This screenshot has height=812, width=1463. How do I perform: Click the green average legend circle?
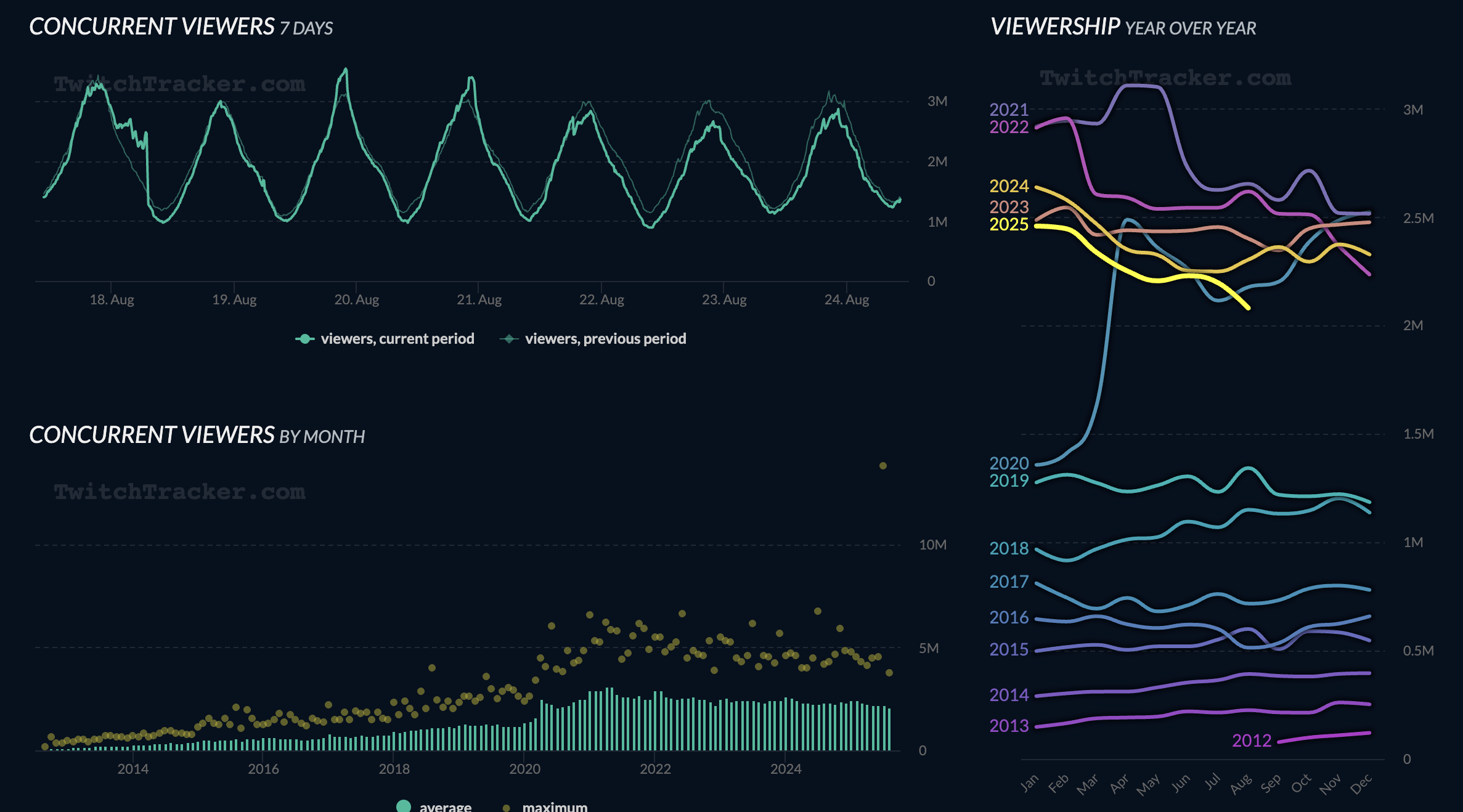[x=404, y=806]
